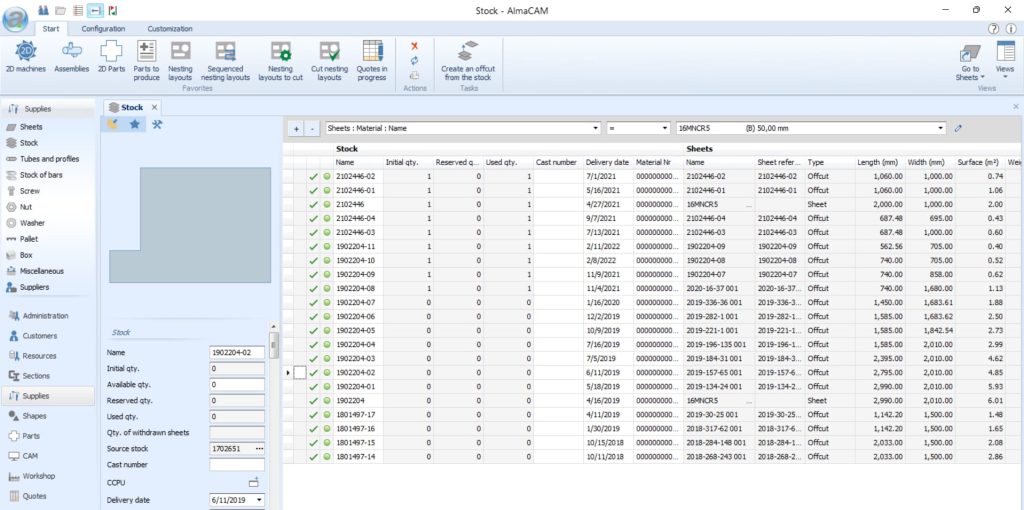Click the Cast number input field
Screen dimensions: 1024x510
236,465
